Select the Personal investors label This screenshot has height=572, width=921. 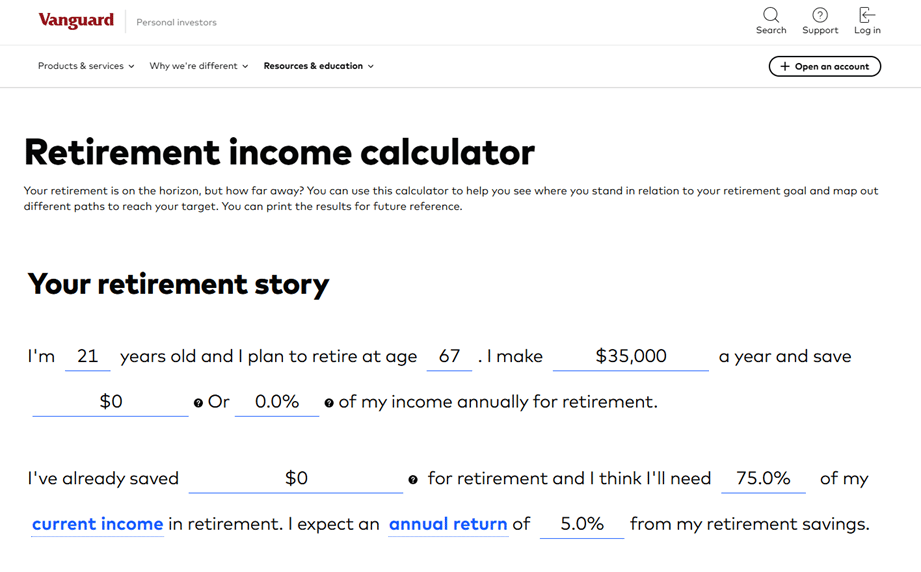point(176,22)
